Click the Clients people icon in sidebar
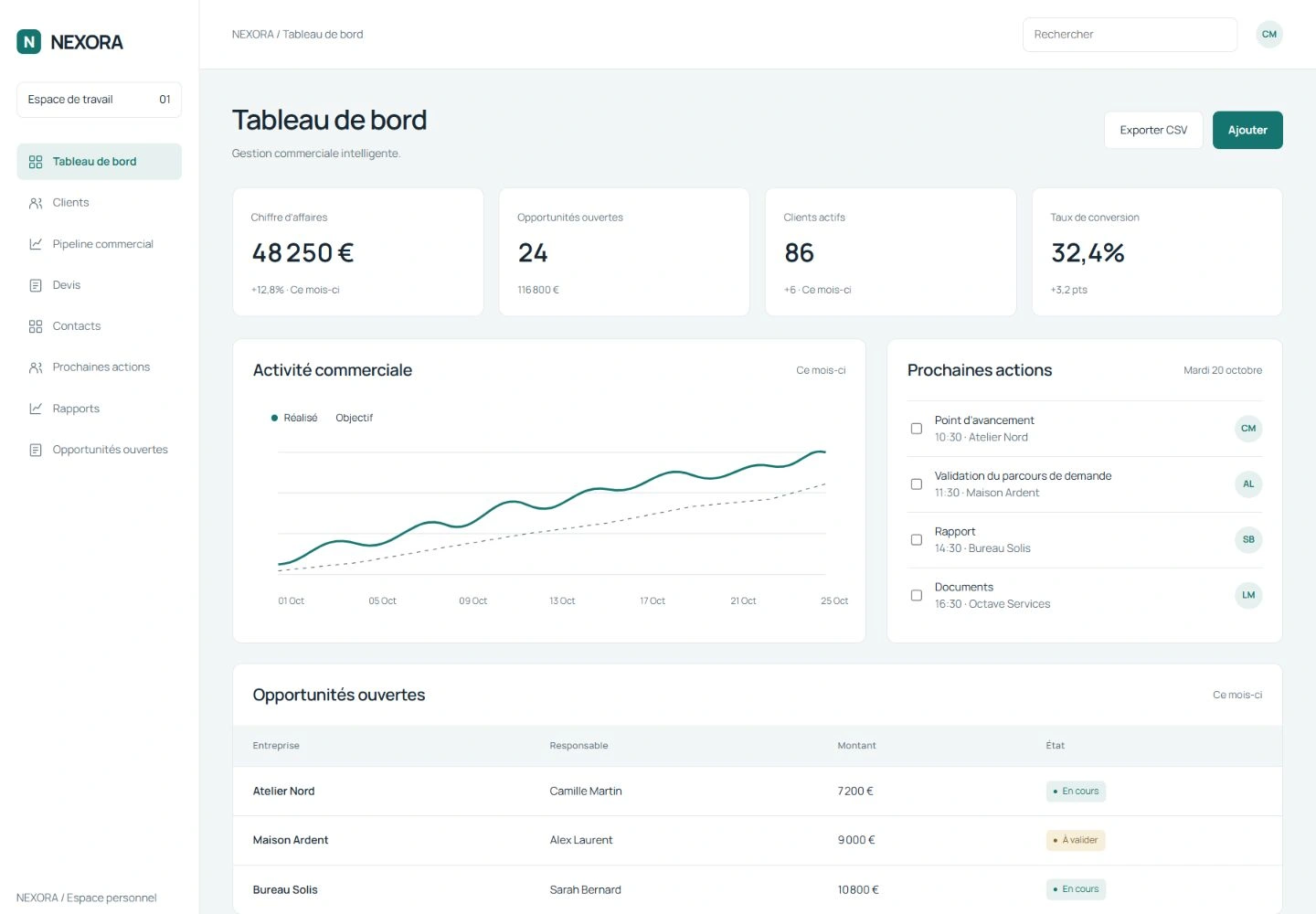Viewport: 1316px width, 914px height. pos(36,203)
